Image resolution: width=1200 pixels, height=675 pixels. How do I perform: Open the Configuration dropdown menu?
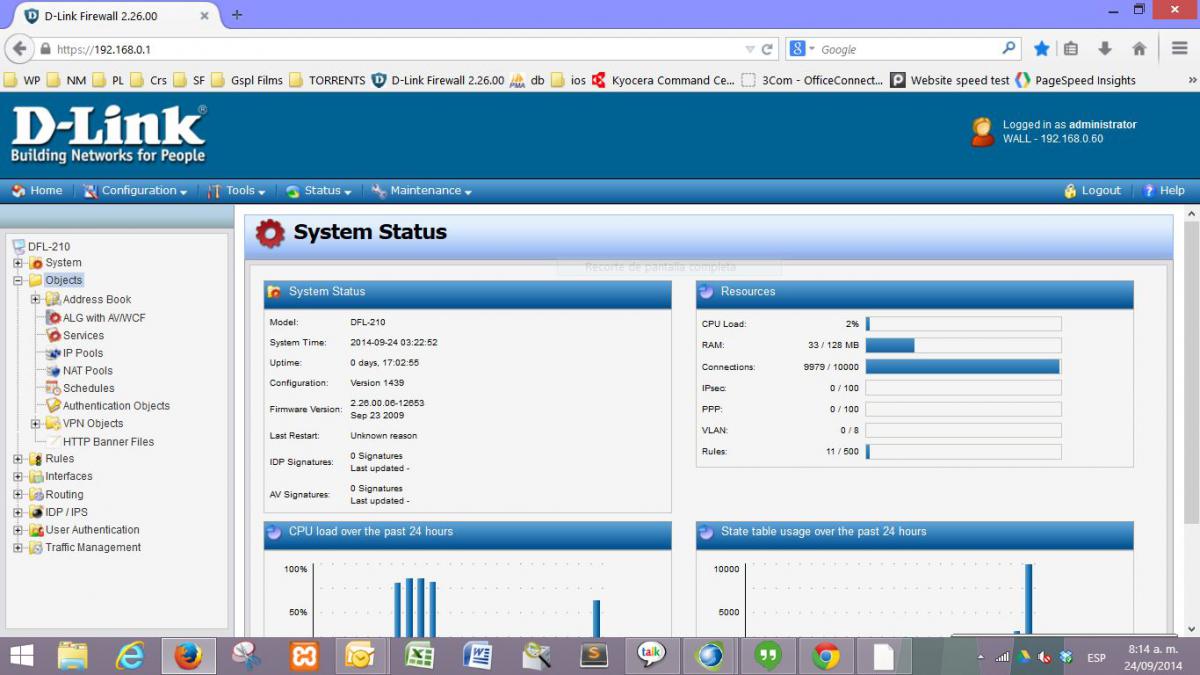tap(135, 191)
